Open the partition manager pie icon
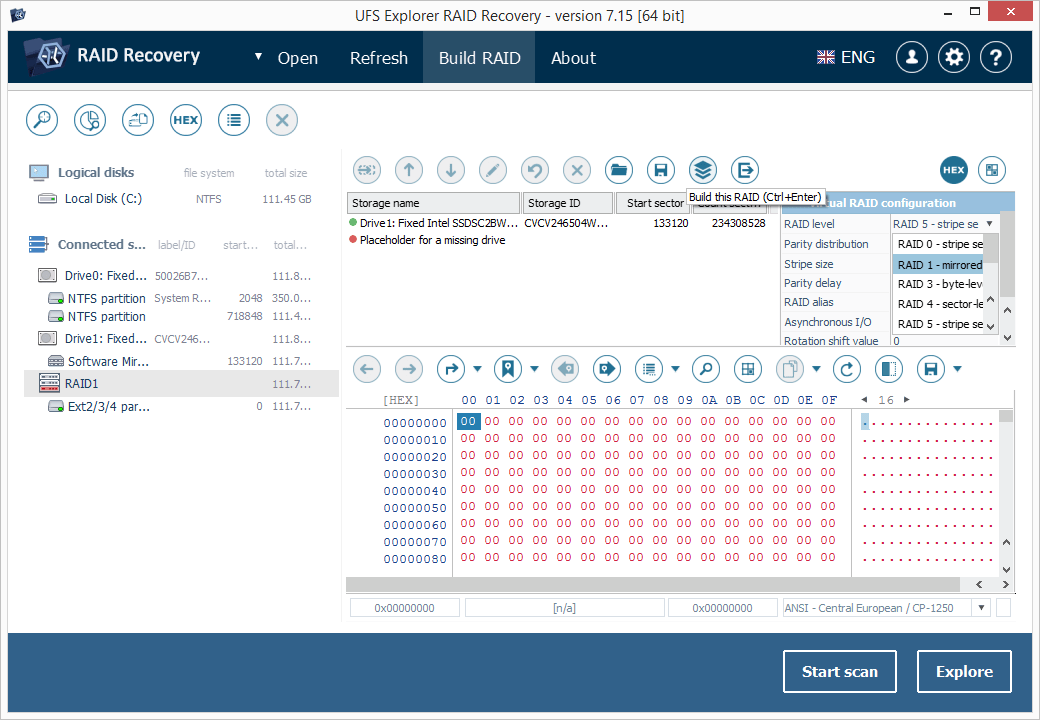This screenshot has height=720, width=1040. (x=90, y=120)
